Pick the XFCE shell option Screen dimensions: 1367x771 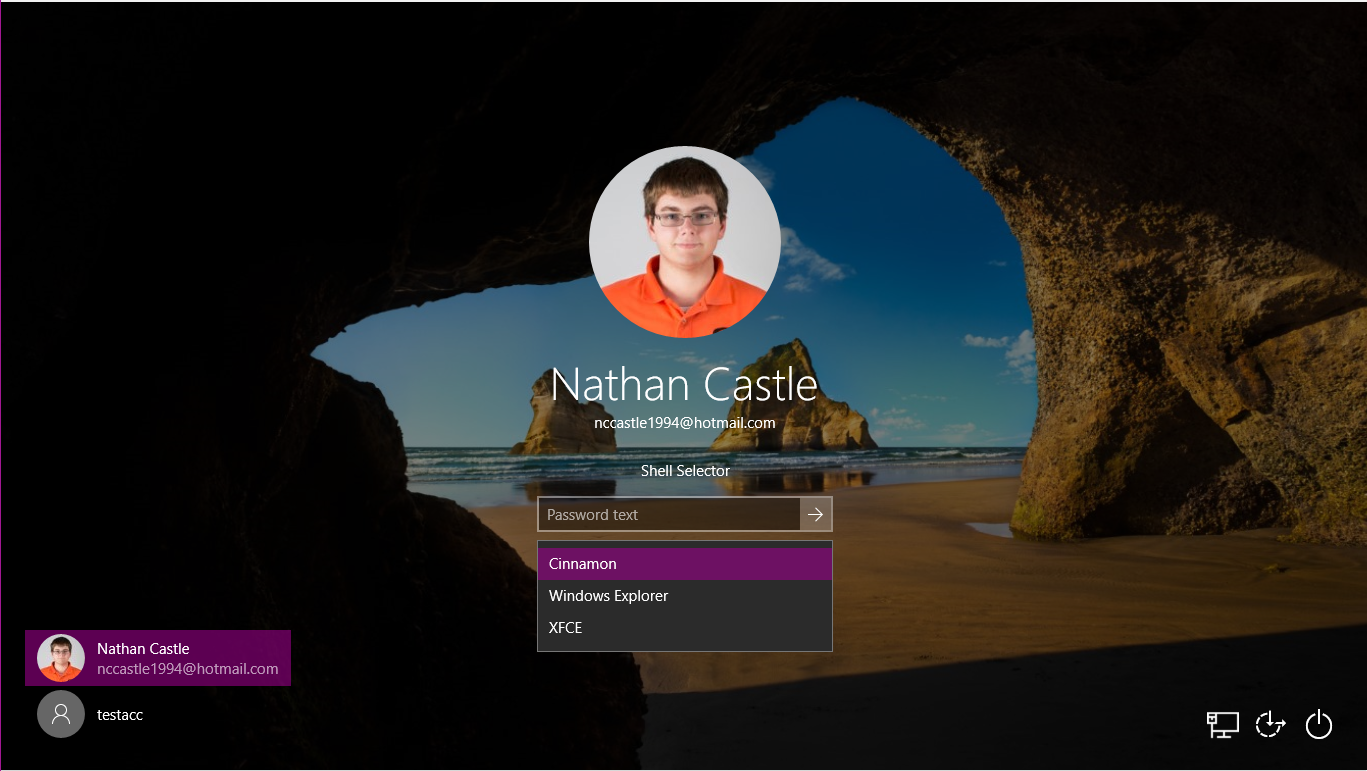(x=684, y=628)
